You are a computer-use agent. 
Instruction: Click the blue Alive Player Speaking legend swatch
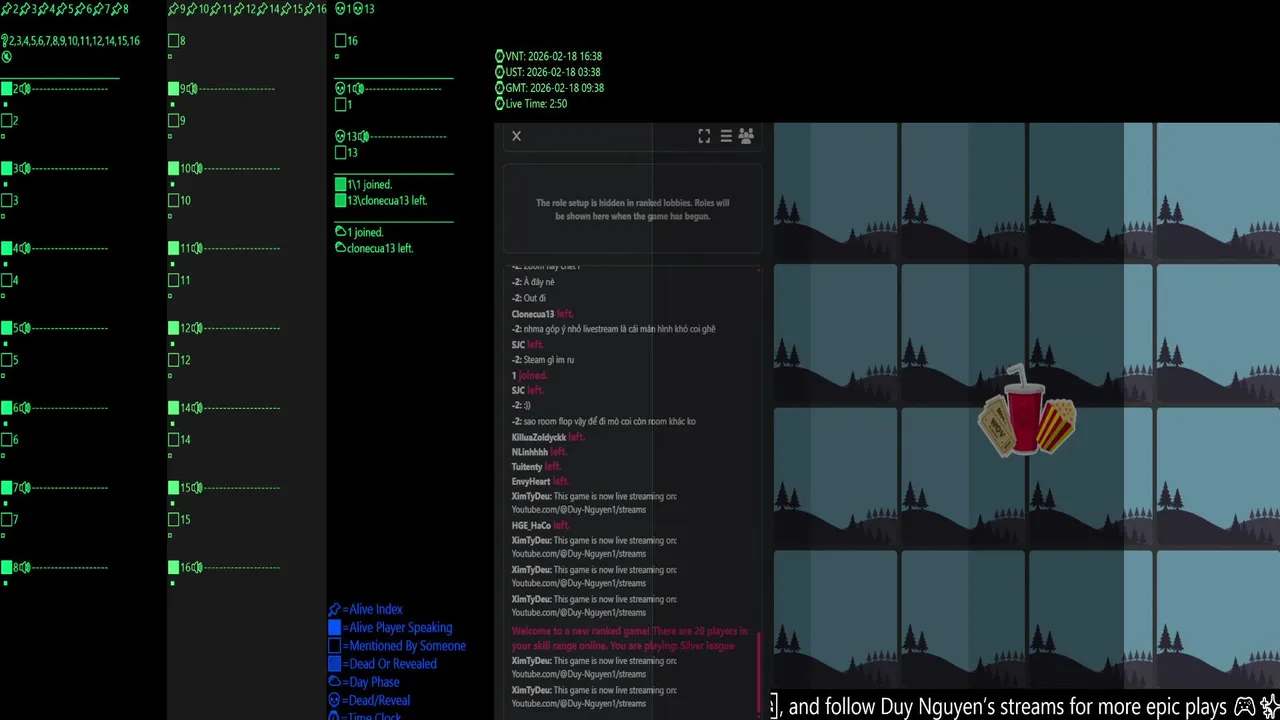pyautogui.click(x=334, y=628)
